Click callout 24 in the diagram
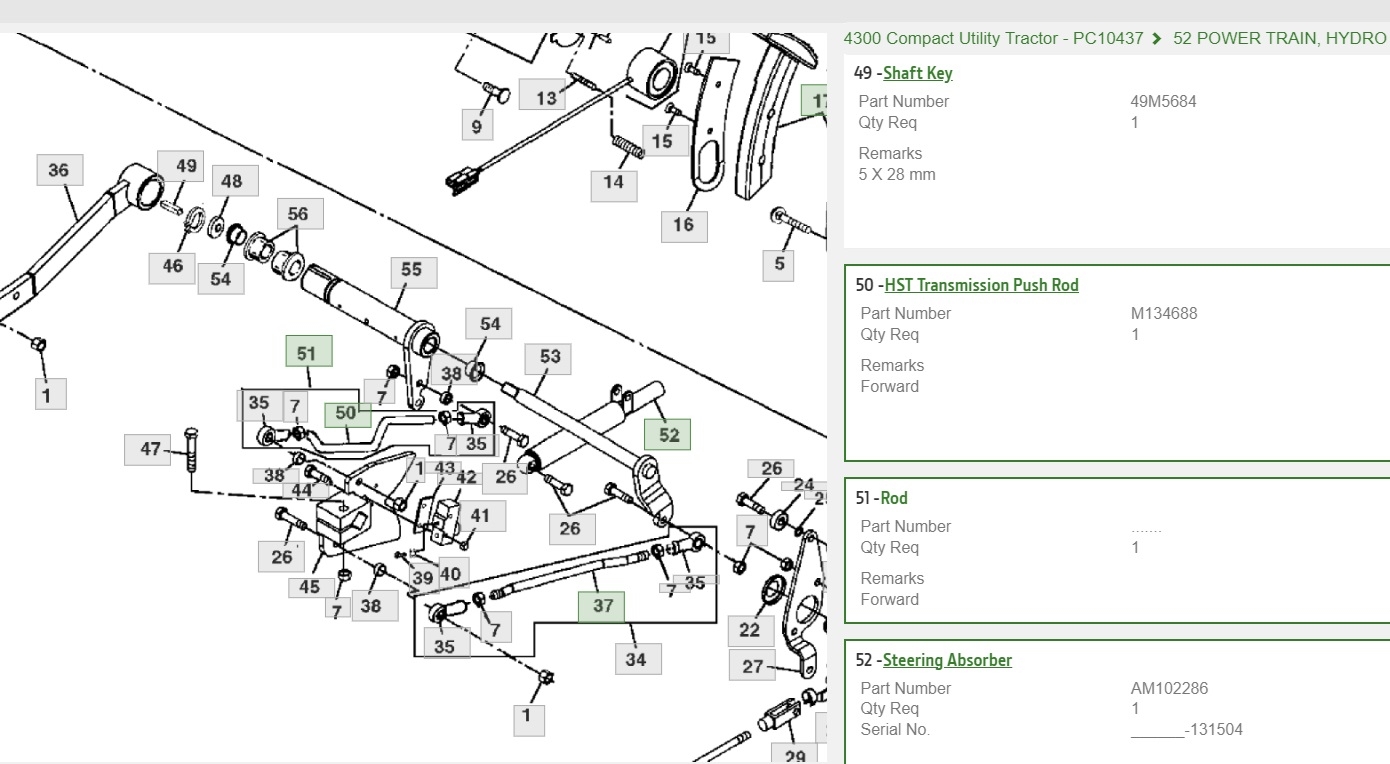This screenshot has height=764, width=1390. [804, 485]
